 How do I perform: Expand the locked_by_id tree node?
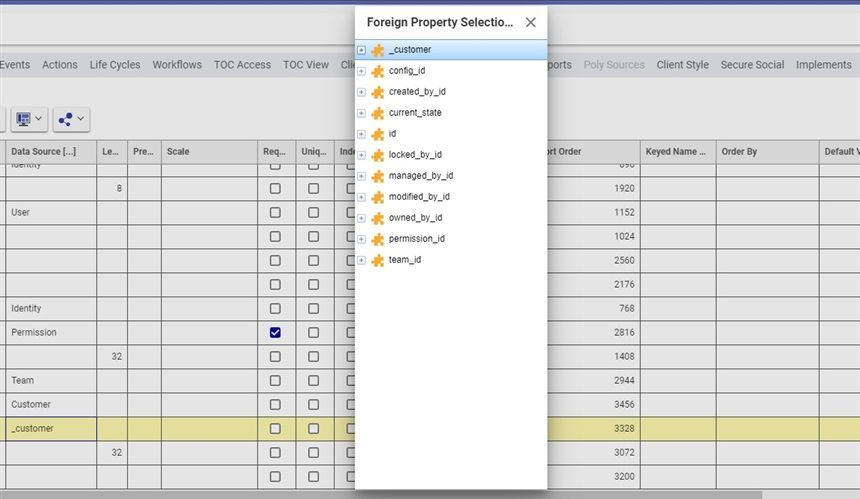tap(361, 155)
